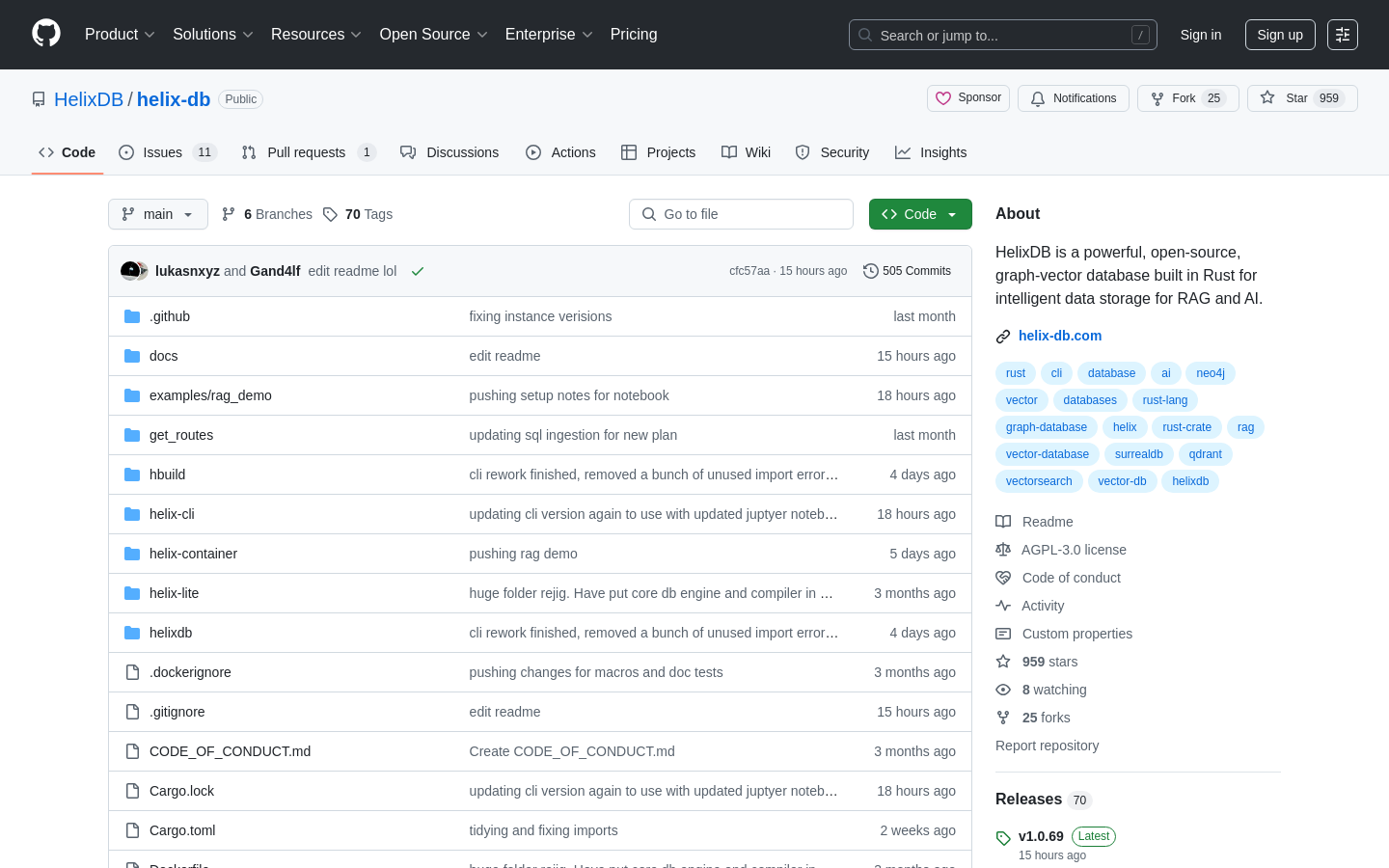Click the heart Sponsor icon
This screenshot has width=1389, height=868.
(943, 98)
